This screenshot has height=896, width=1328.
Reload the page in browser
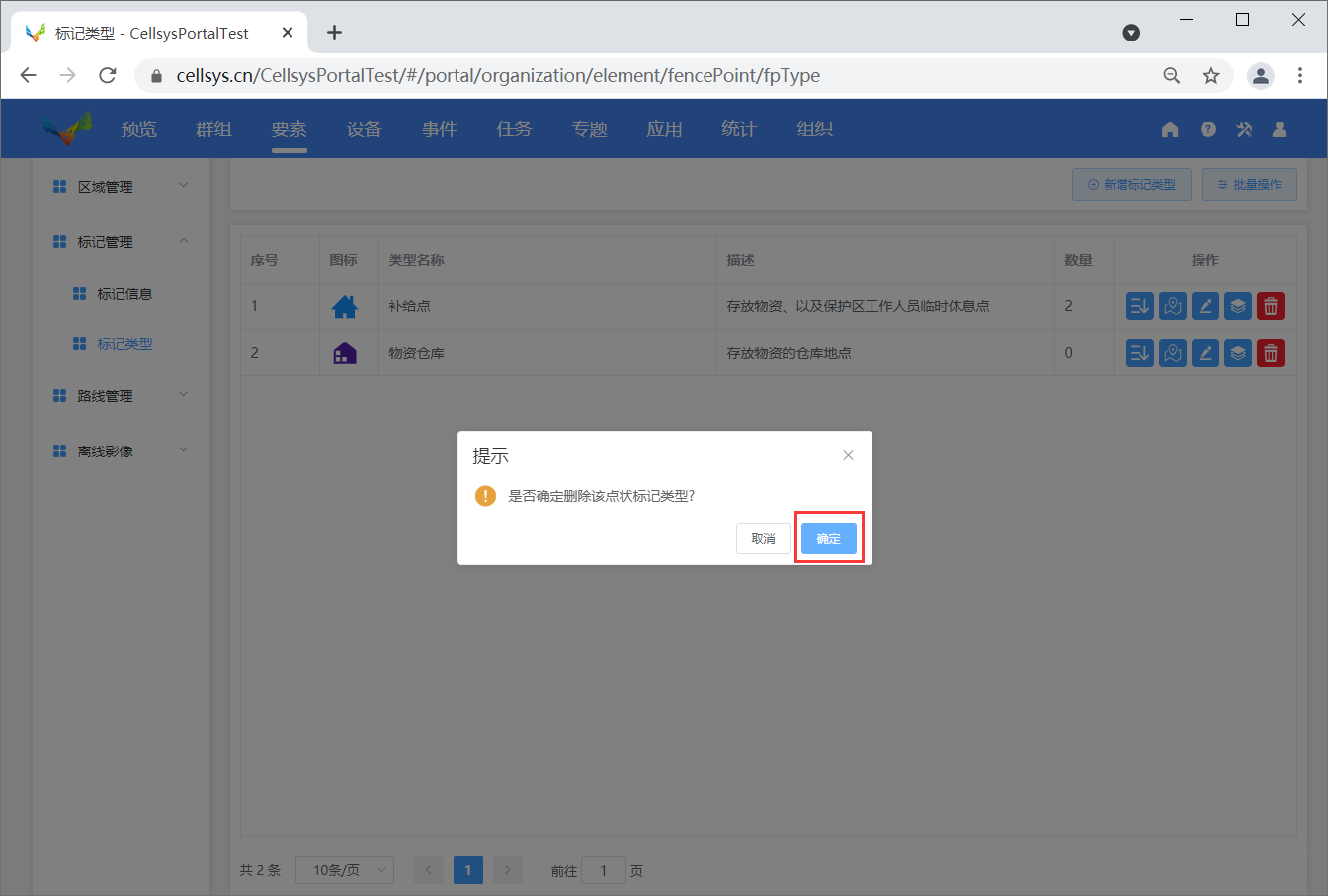coord(108,75)
